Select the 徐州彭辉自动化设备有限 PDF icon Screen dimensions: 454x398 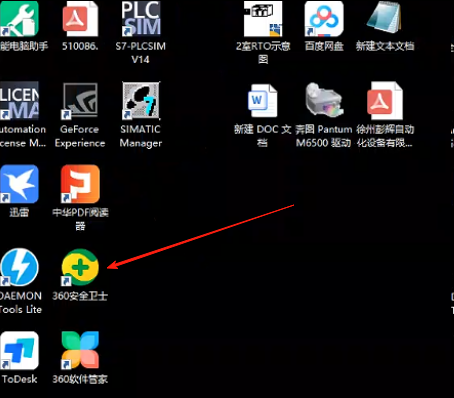[384, 101]
